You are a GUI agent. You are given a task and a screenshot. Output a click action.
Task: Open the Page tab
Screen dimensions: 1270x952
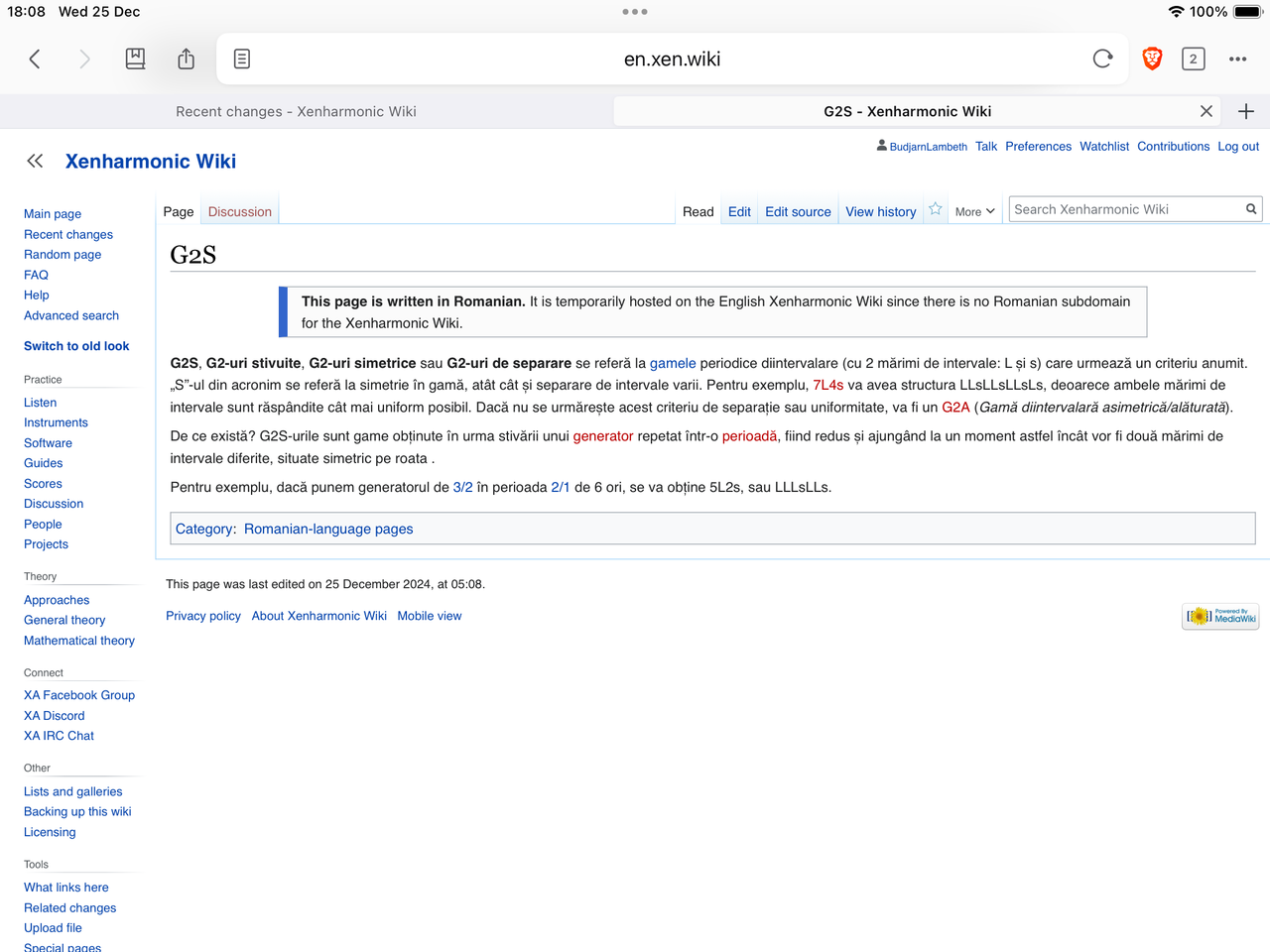pyautogui.click(x=179, y=211)
